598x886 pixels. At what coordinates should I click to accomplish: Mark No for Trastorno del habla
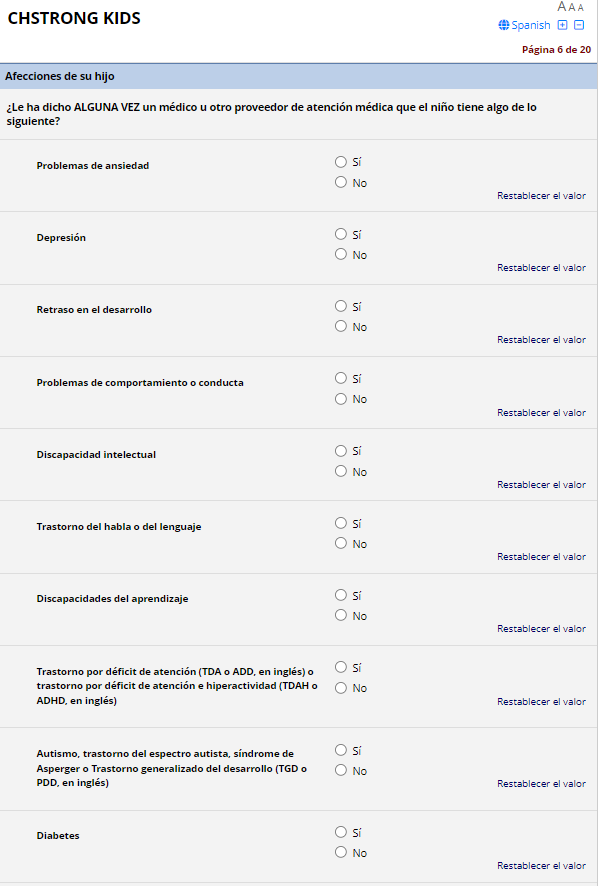point(340,543)
